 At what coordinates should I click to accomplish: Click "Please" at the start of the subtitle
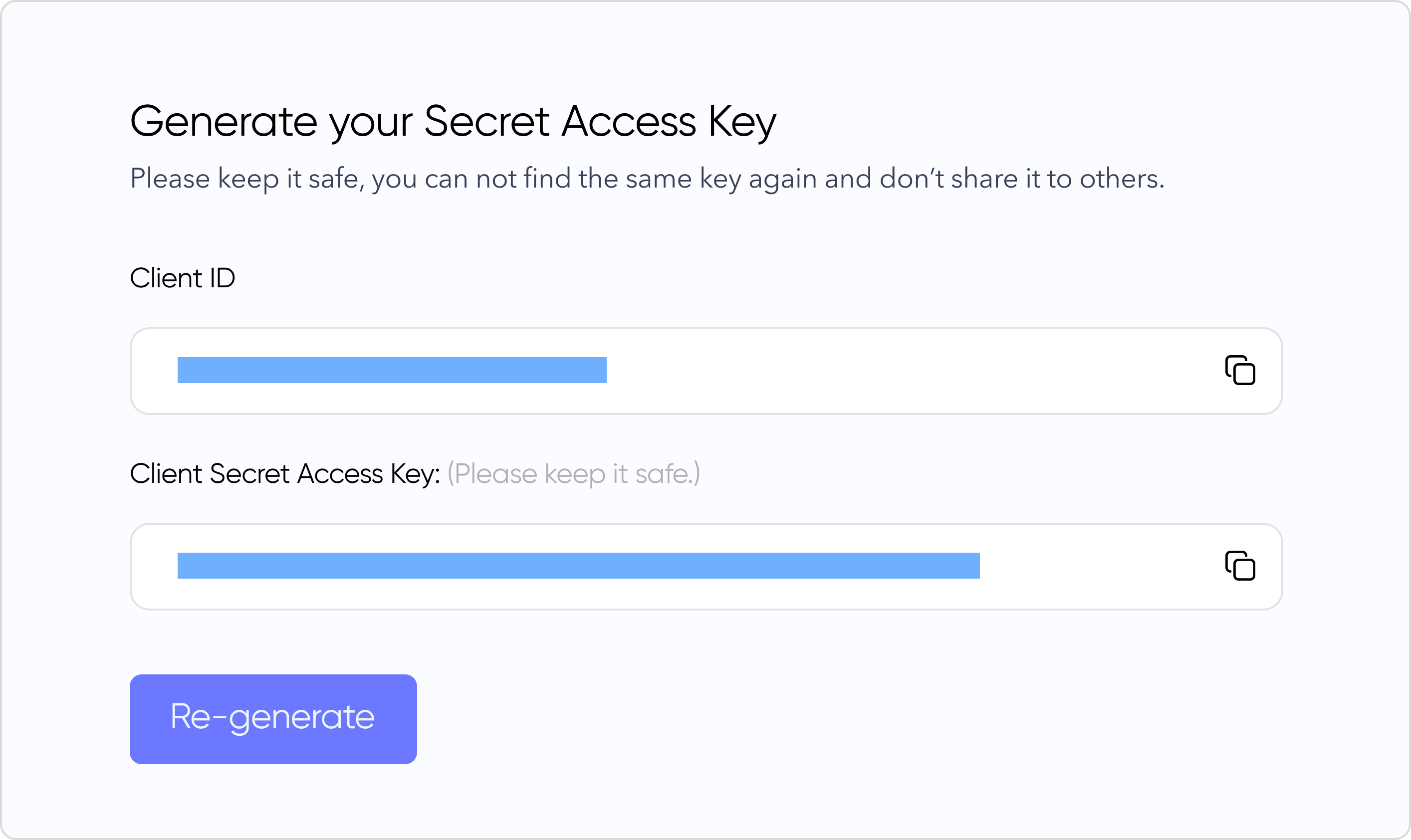coord(171,179)
